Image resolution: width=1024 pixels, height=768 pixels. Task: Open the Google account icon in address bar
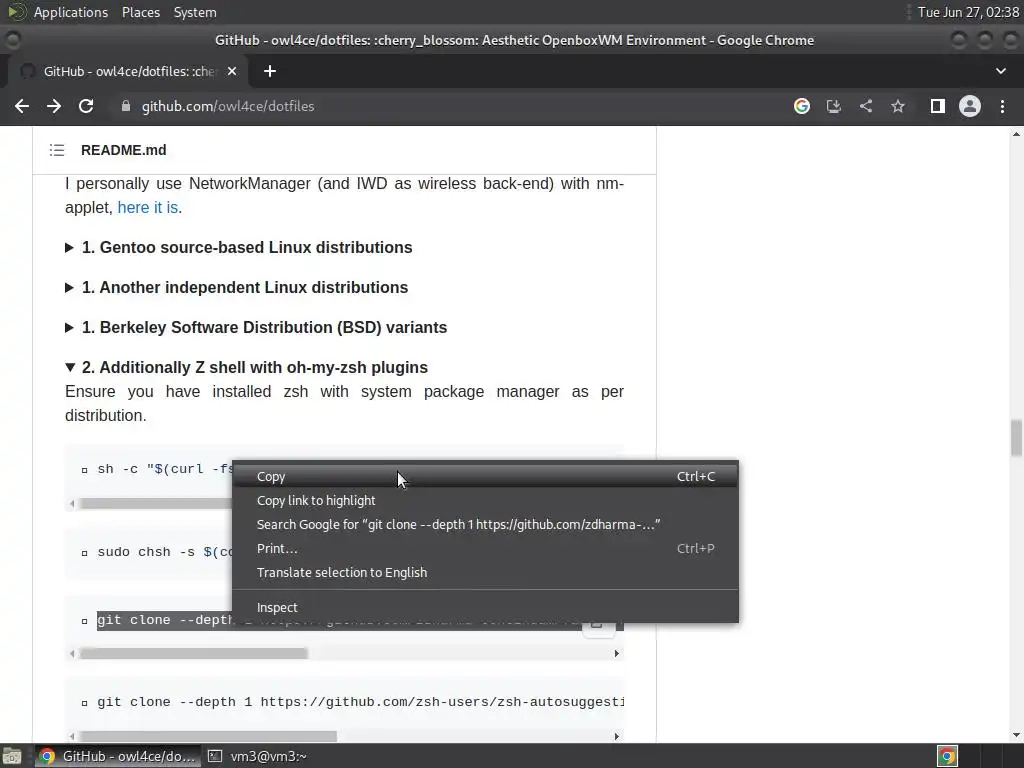tap(802, 106)
